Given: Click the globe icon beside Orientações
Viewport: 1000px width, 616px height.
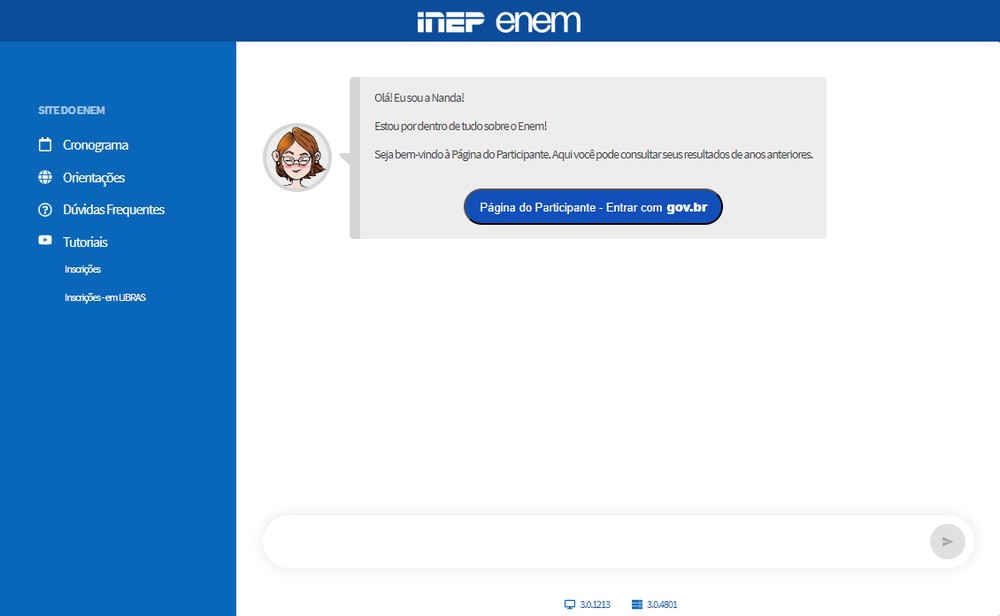Looking at the screenshot, I should tap(45, 178).
